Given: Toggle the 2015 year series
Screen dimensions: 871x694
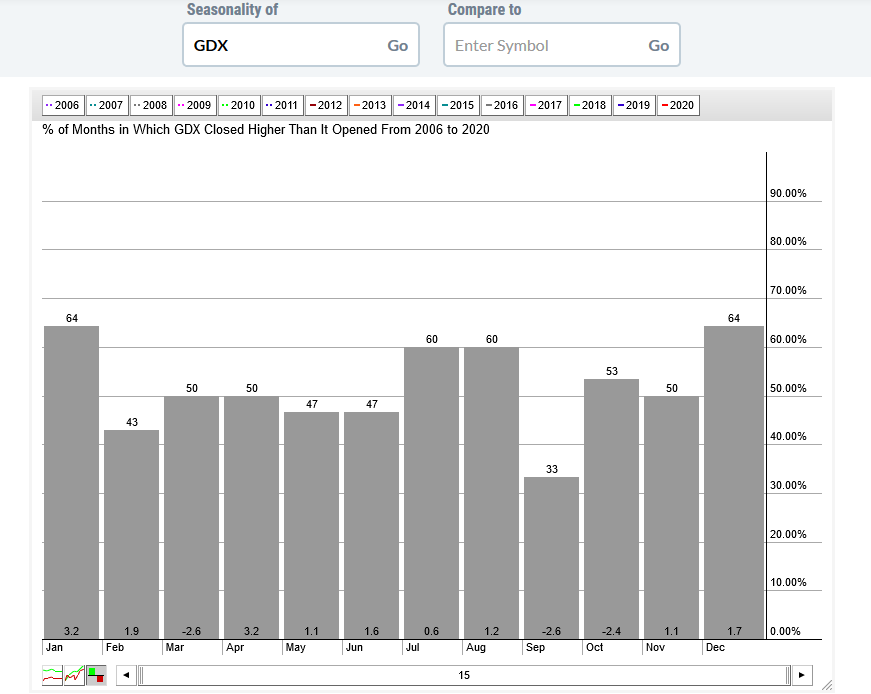Looking at the screenshot, I should coord(458,105).
